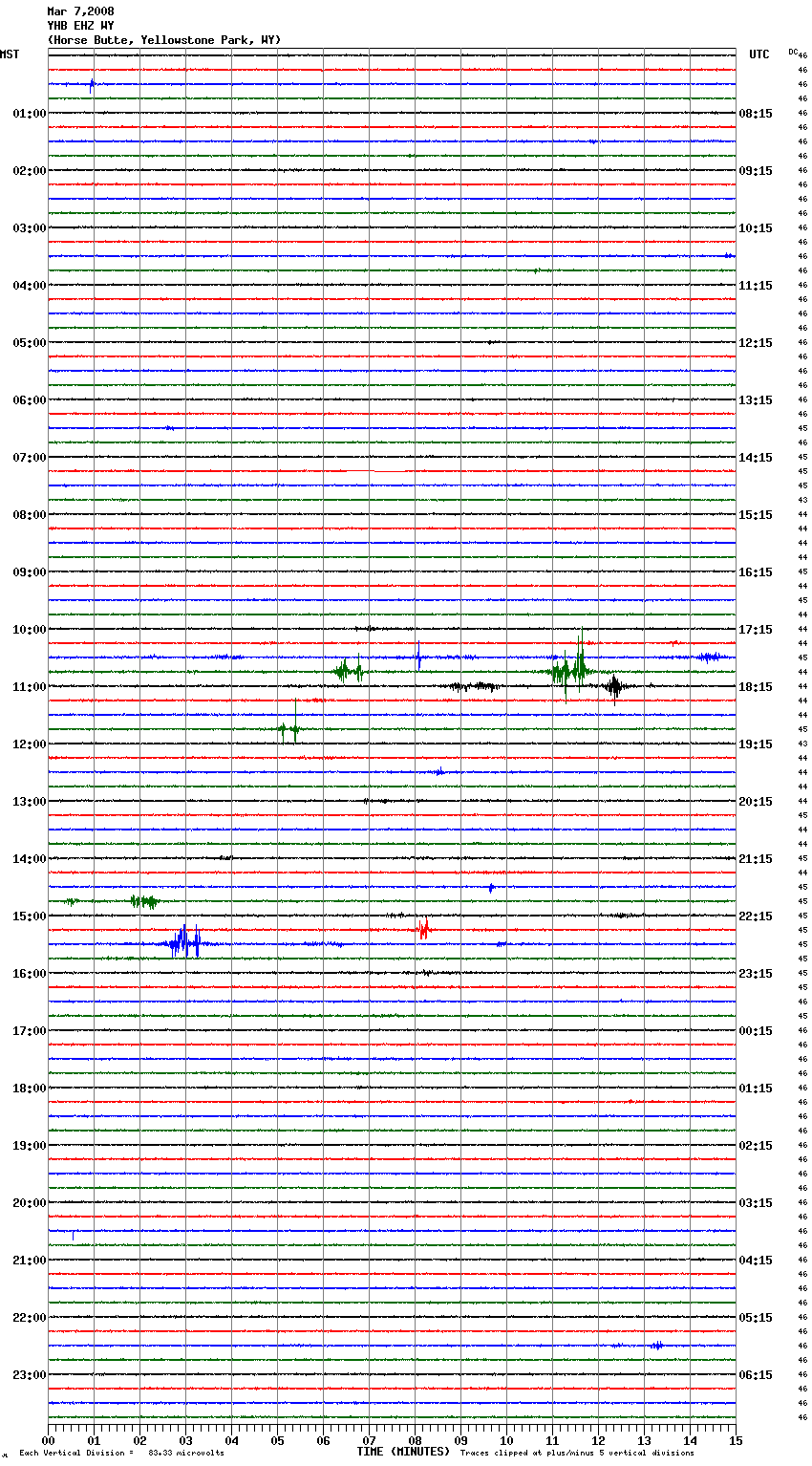Screen dimensions: 812x1466
Task: Click 'Traces clipped at plus/minus 5 vertical divisions'
Action: [577, 1453]
